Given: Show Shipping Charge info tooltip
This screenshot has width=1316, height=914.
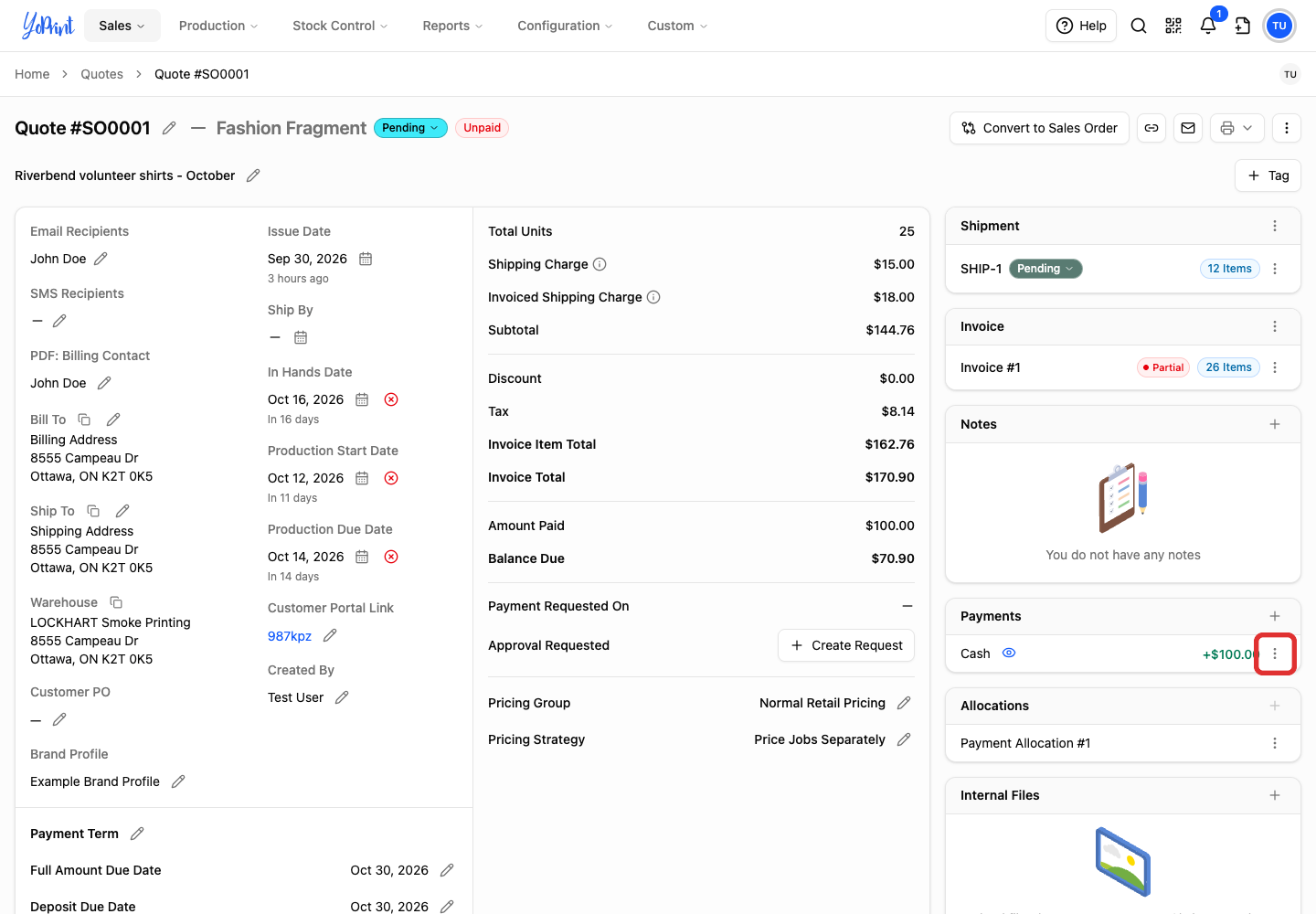Looking at the screenshot, I should [600, 264].
